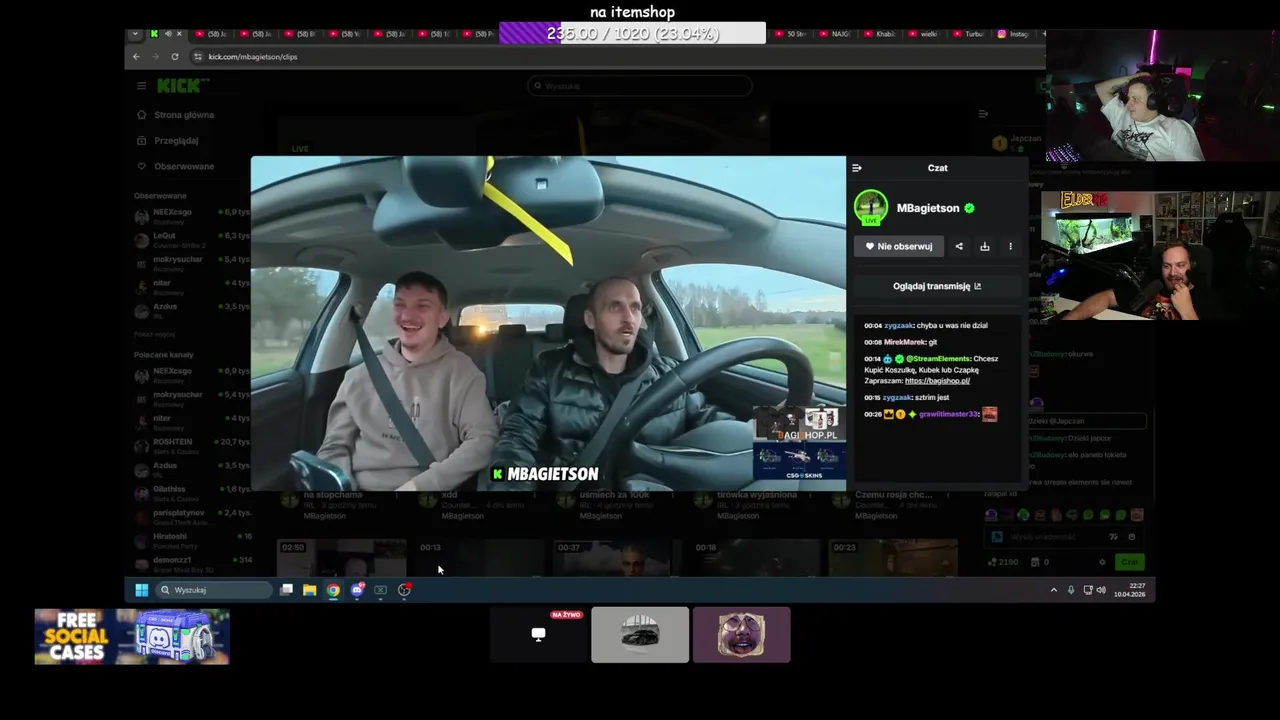This screenshot has height=720, width=1280.
Task: Select zygzaak's username in first chat message
Action: click(899, 326)
